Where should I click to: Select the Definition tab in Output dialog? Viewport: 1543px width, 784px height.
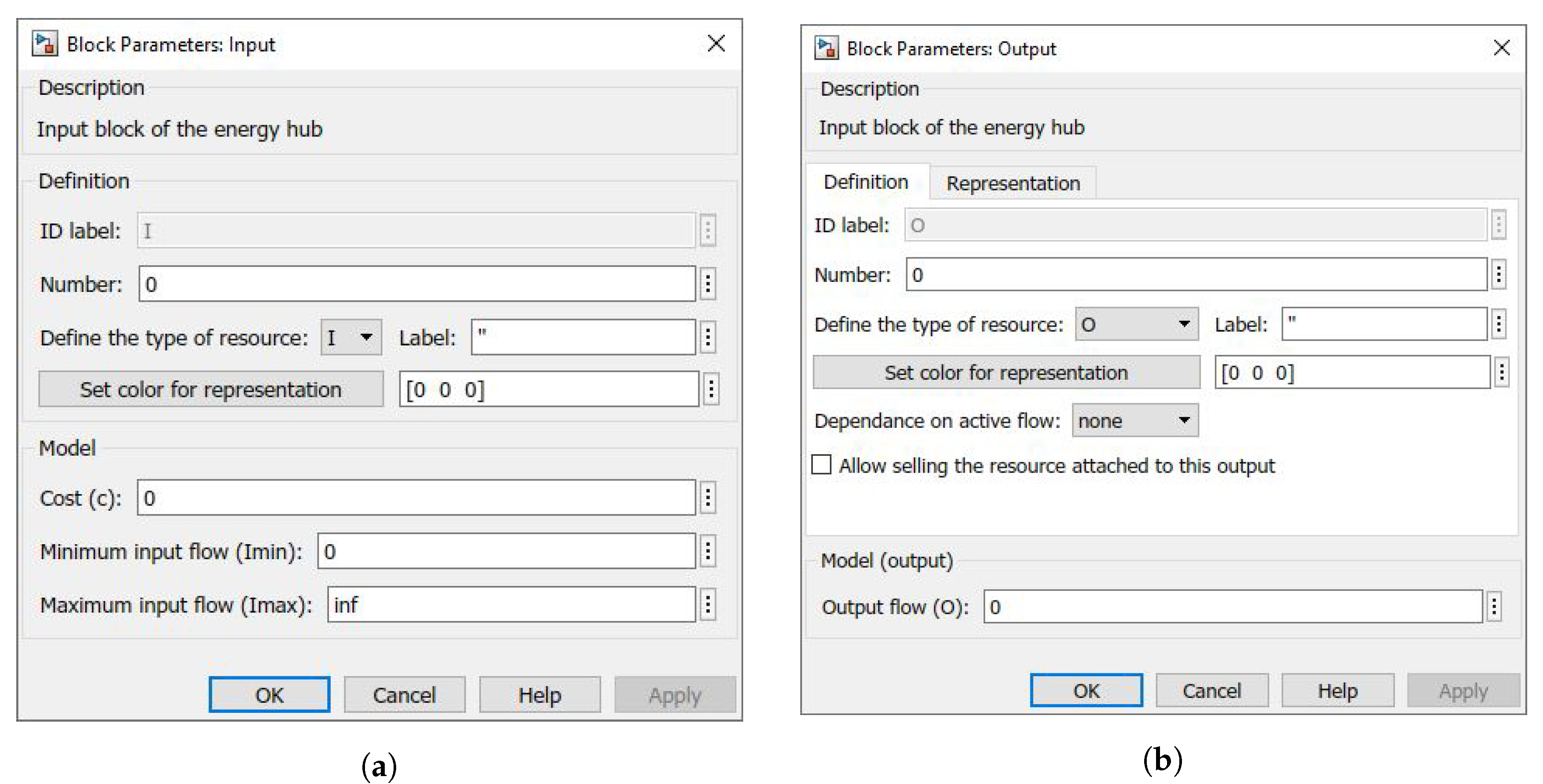tap(866, 182)
